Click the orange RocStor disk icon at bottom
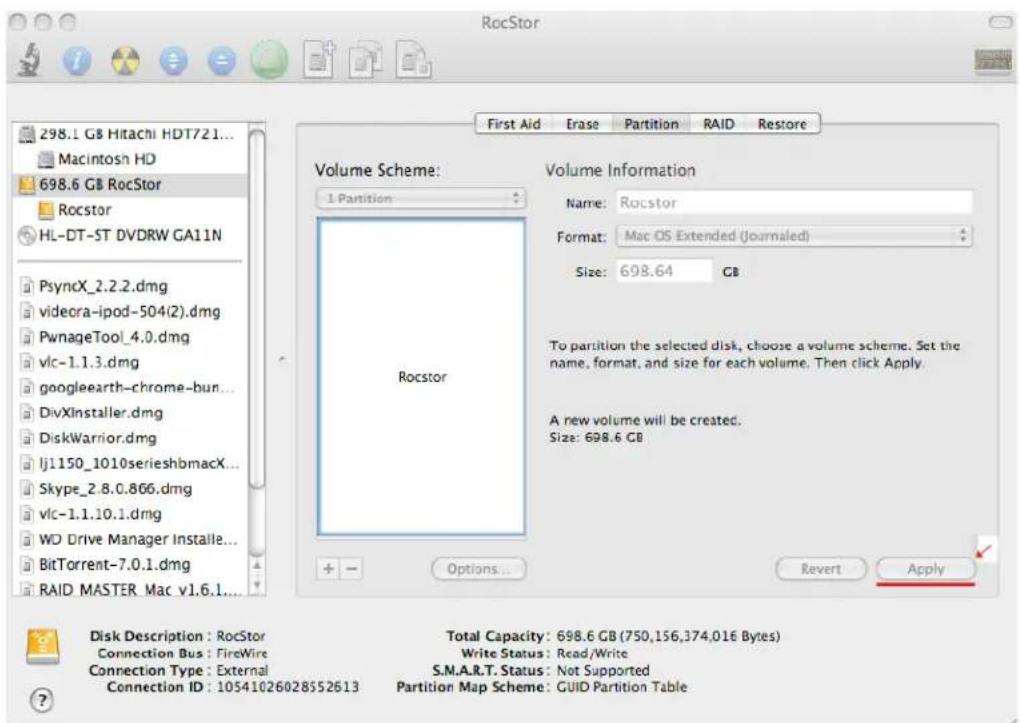The height and width of the screenshot is (723, 1021). click(43, 647)
